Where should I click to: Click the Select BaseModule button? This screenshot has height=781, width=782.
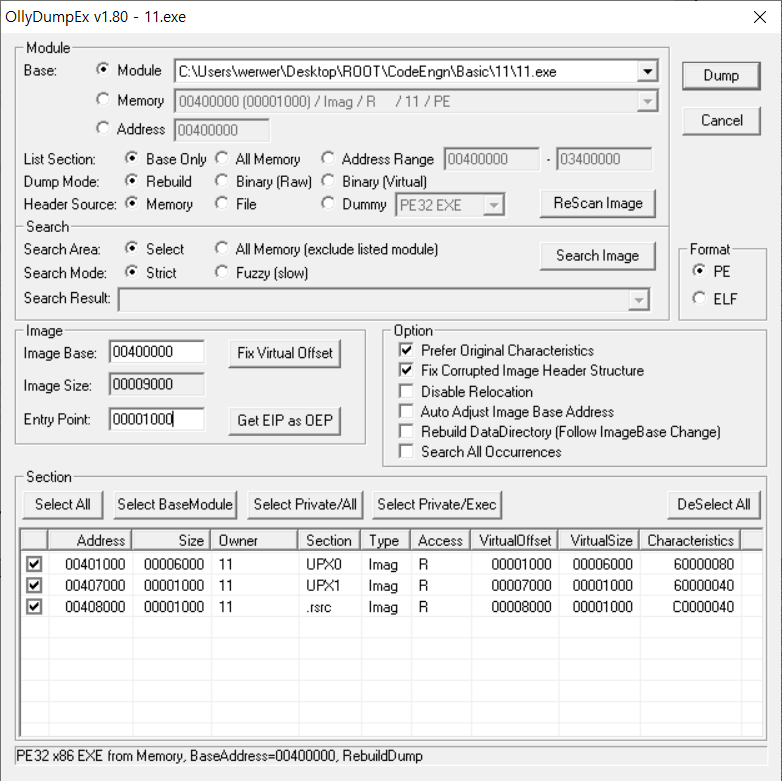pos(175,505)
